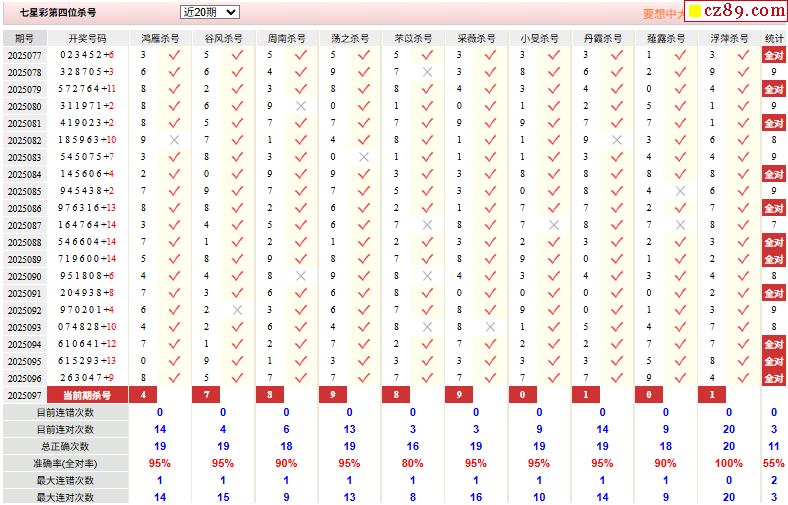This screenshot has height=505, width=788.
Task: Open the 近20期 period dropdown
Action: click(210, 12)
